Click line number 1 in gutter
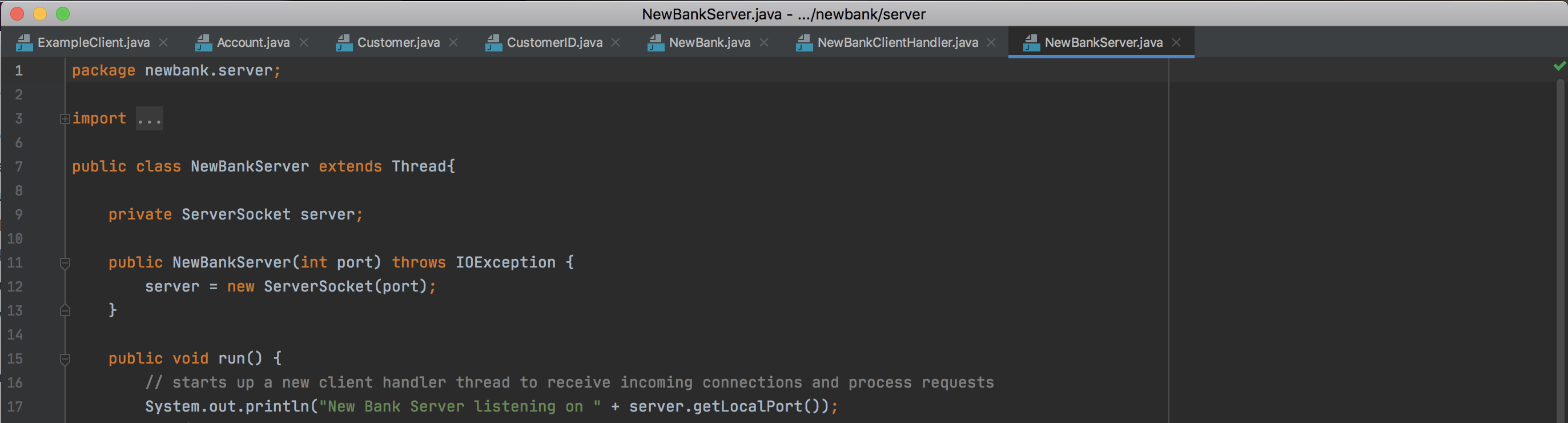 pyautogui.click(x=19, y=71)
